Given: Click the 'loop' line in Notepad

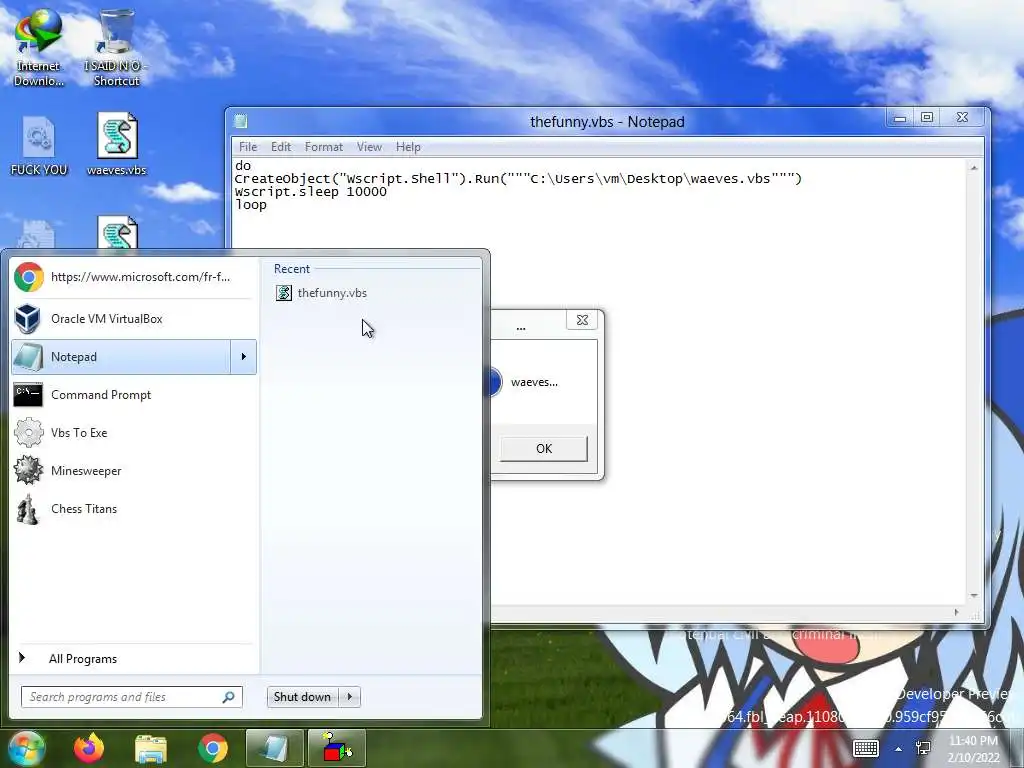Looking at the screenshot, I should 251,205.
